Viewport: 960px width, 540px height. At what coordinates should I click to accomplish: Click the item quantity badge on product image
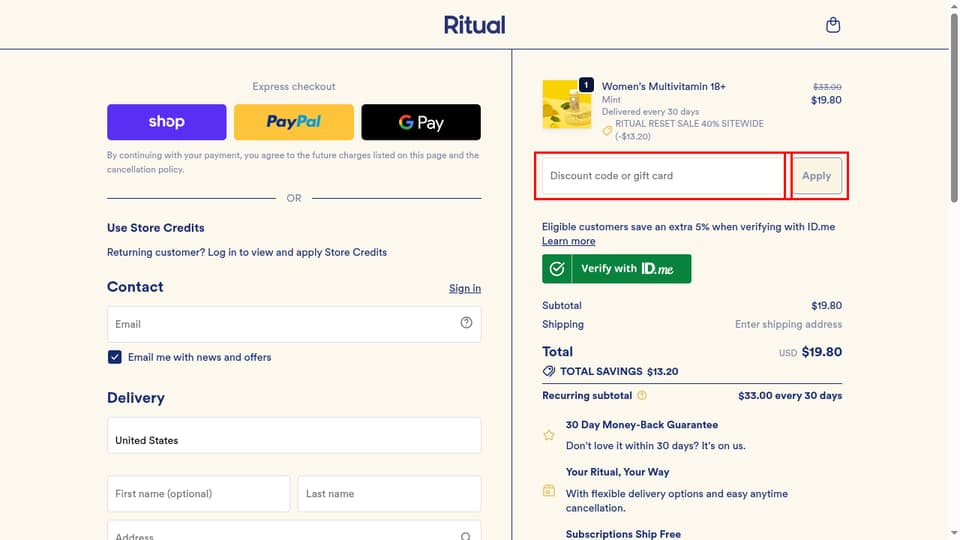tap(586, 85)
